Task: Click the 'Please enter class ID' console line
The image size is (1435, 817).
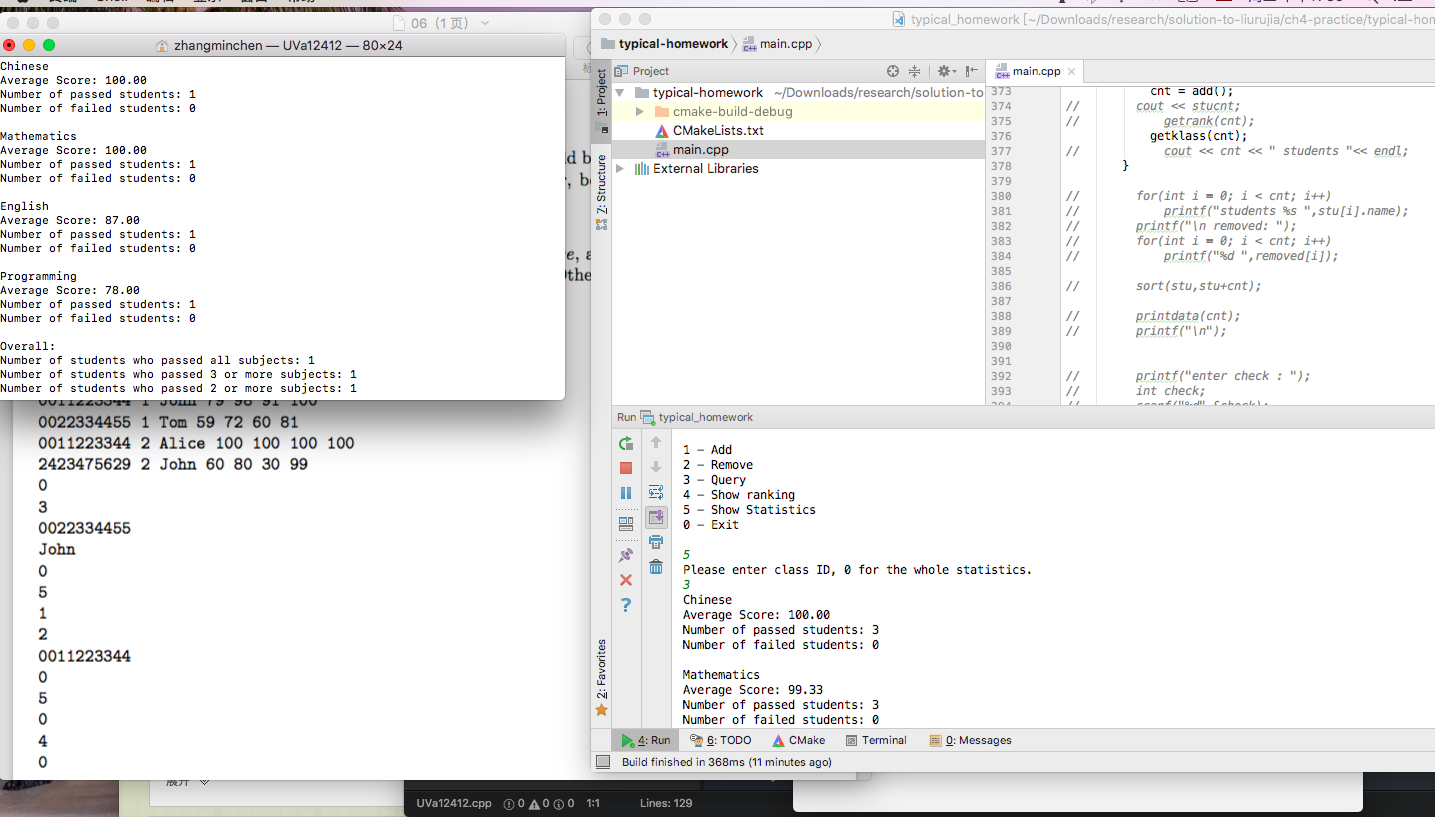Action: tap(857, 569)
